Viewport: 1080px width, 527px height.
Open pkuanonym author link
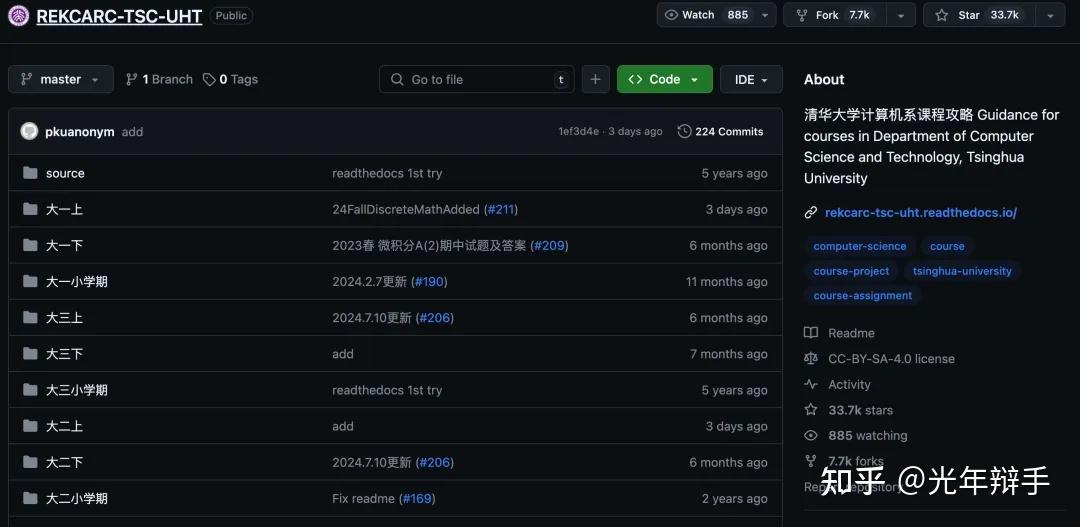tap(80, 132)
